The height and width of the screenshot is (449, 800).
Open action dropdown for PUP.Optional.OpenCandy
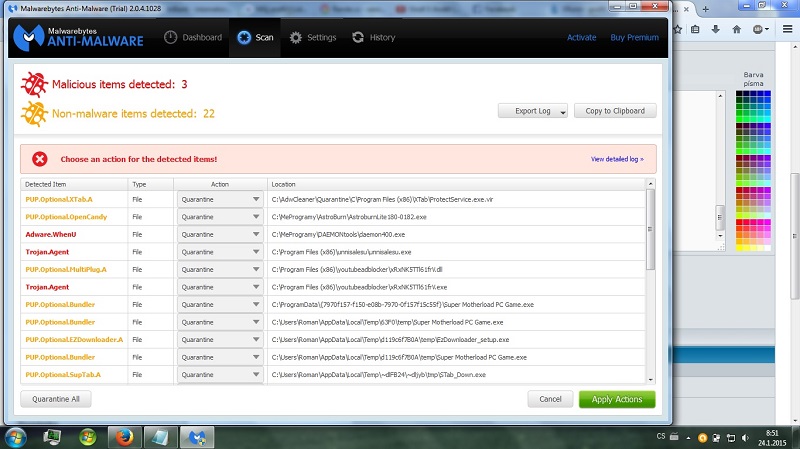tap(220, 217)
